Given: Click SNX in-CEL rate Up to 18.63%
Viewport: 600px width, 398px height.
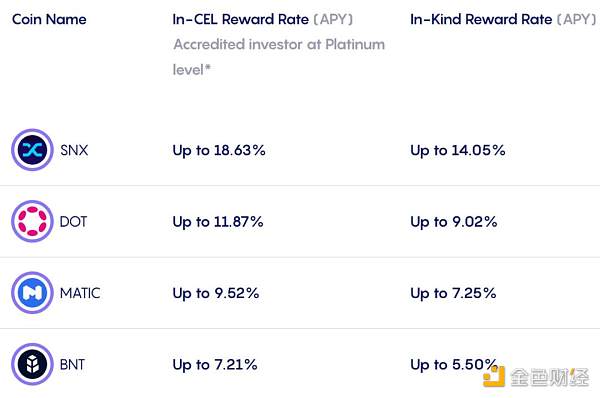Looking at the screenshot, I should pos(219,150).
